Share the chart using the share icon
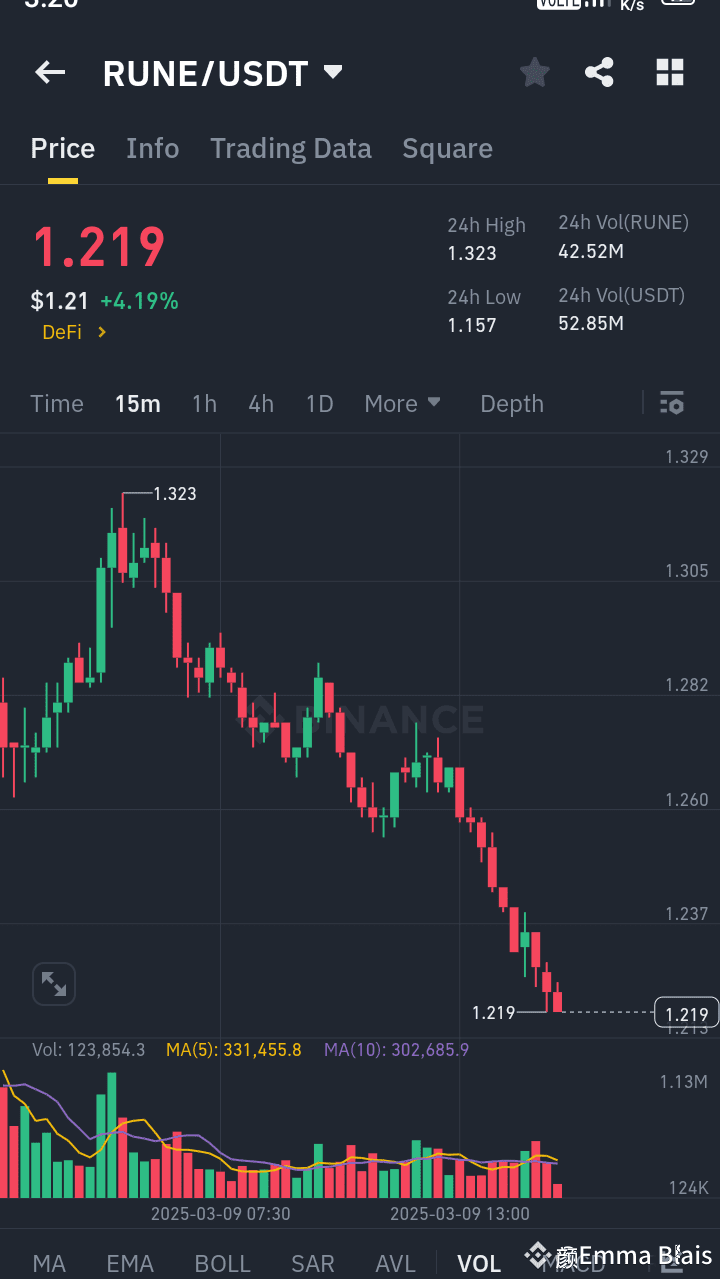720x1279 pixels. 599,72
